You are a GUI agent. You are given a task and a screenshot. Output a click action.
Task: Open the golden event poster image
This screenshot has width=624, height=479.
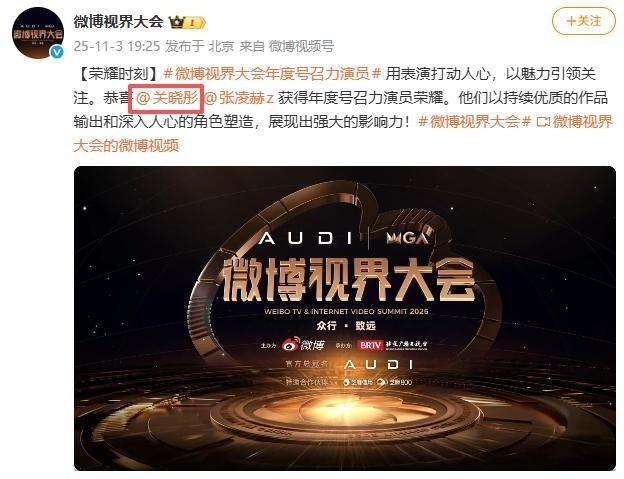[345, 318]
